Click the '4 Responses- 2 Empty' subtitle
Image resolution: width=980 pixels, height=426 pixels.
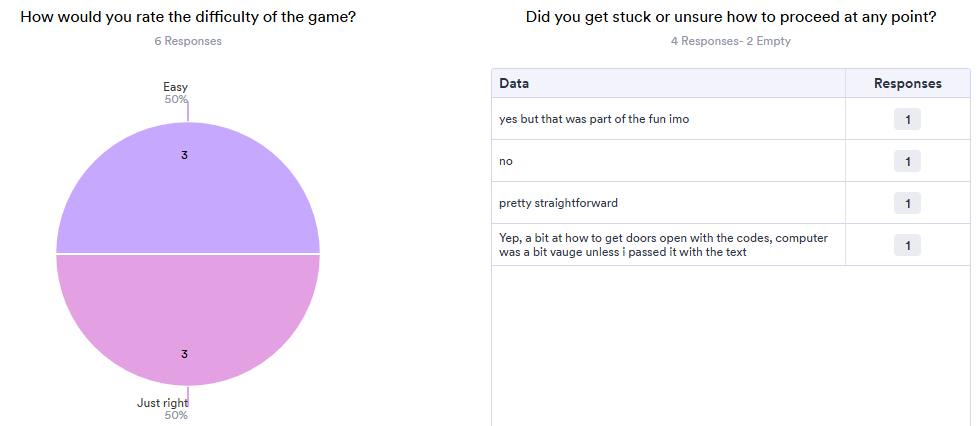click(731, 41)
